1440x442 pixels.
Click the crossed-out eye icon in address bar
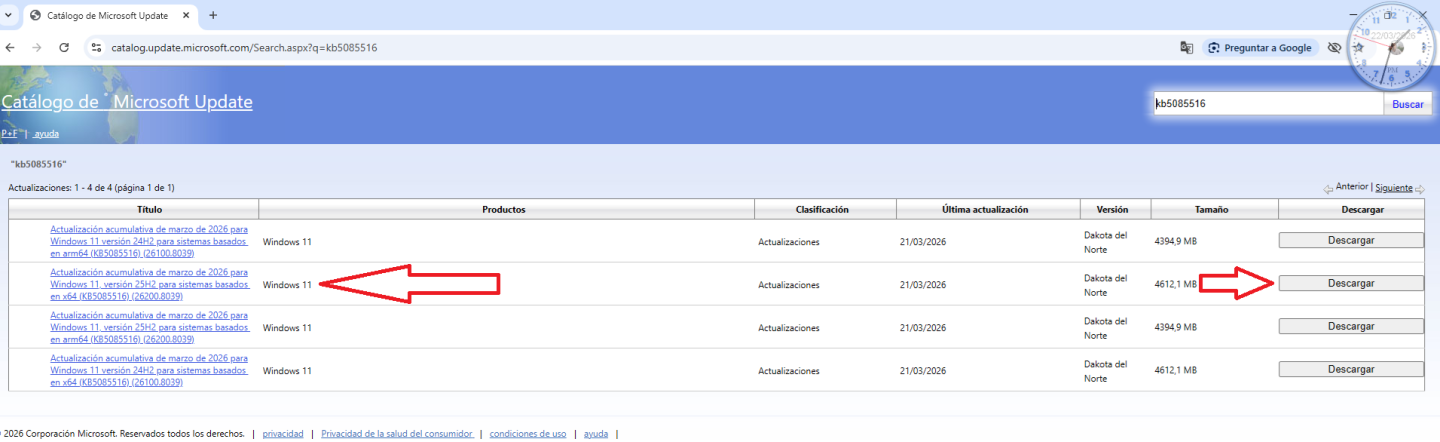[1333, 47]
